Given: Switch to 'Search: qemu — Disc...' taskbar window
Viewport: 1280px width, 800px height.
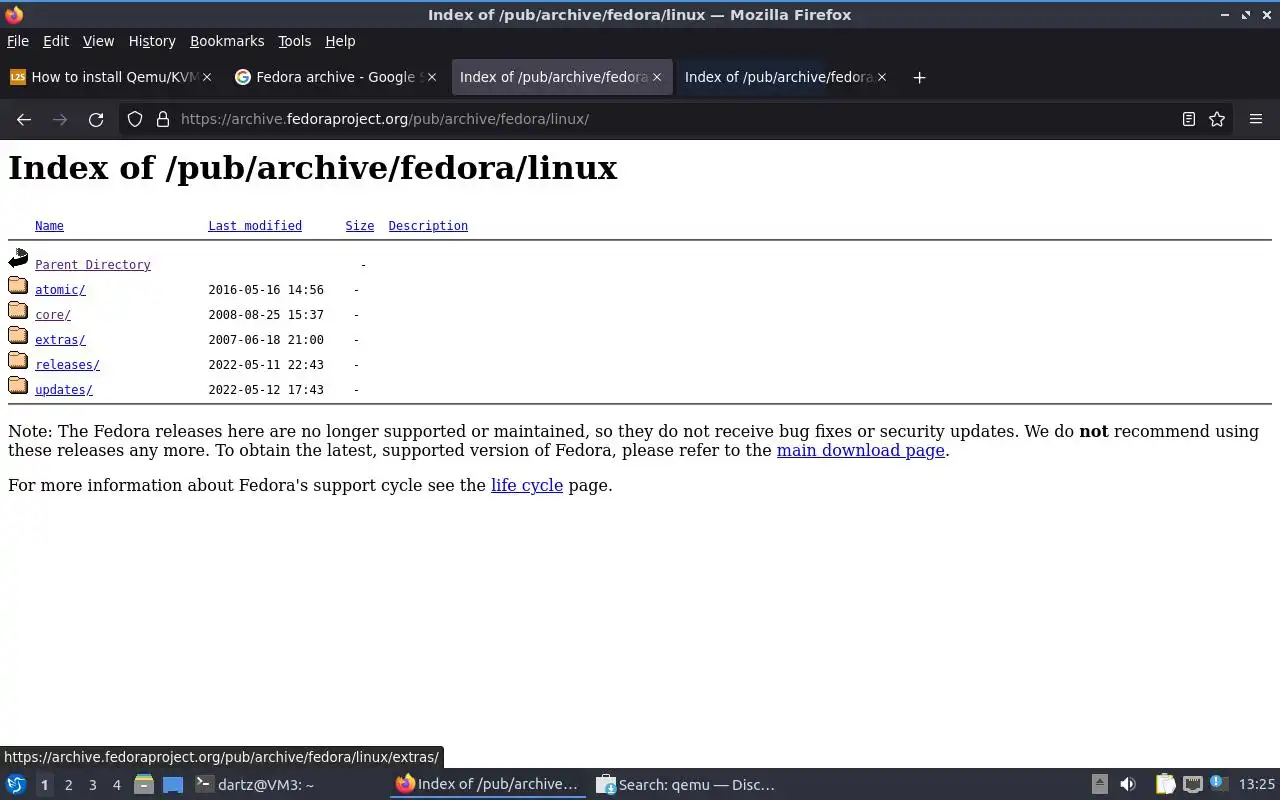Looking at the screenshot, I should pyautogui.click(x=686, y=785).
